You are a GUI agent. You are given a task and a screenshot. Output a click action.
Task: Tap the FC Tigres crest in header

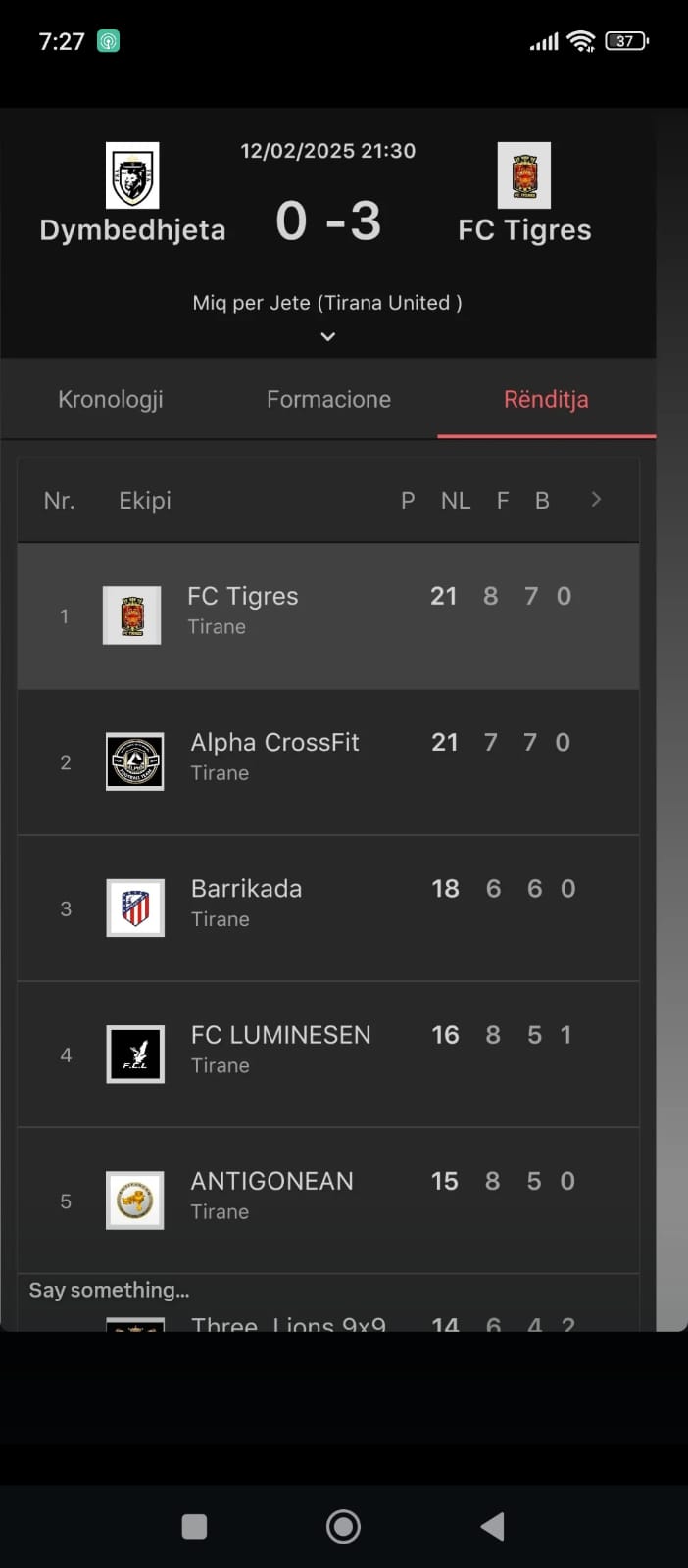tap(524, 175)
